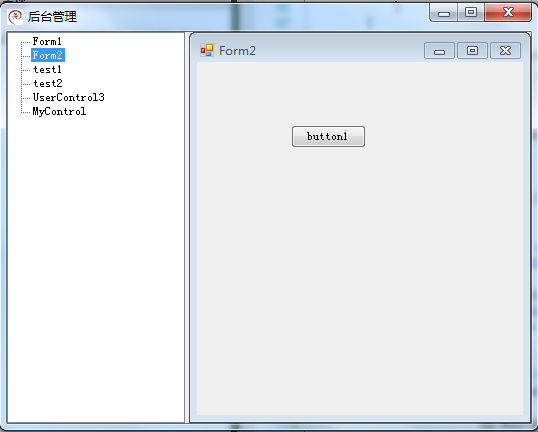Select Form1 in the tree

[47, 42]
